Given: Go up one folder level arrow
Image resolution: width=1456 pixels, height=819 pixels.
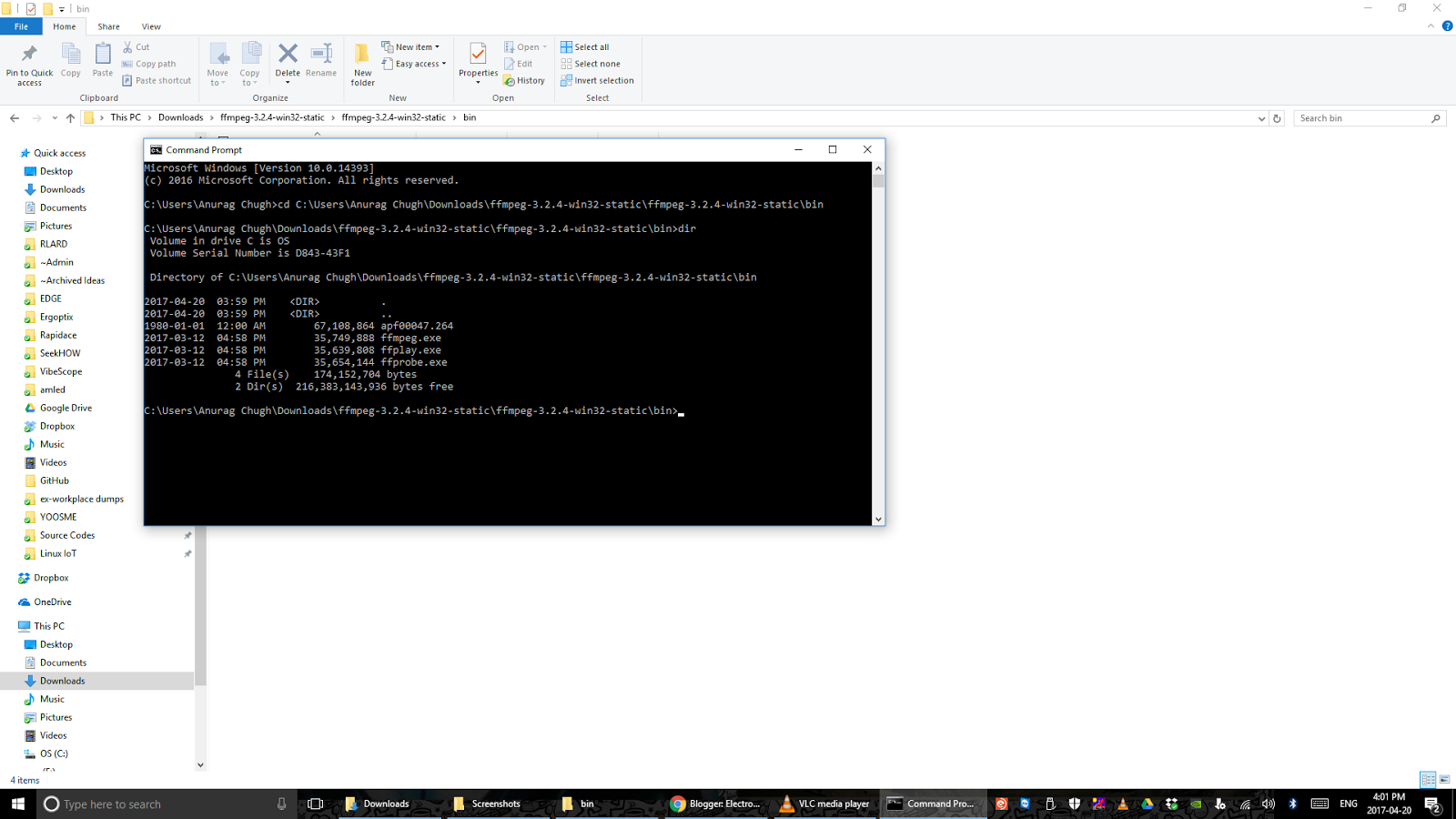Looking at the screenshot, I should 70,118.
